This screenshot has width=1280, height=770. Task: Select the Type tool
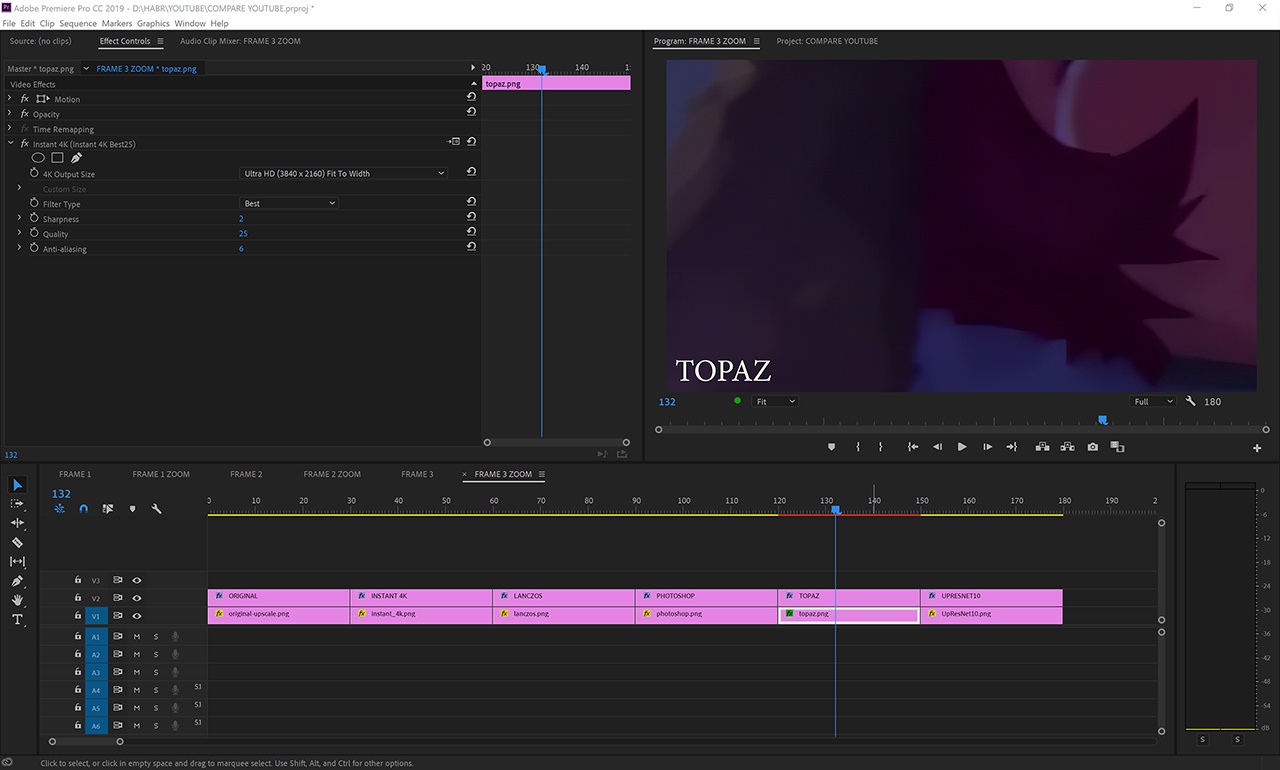[17, 620]
